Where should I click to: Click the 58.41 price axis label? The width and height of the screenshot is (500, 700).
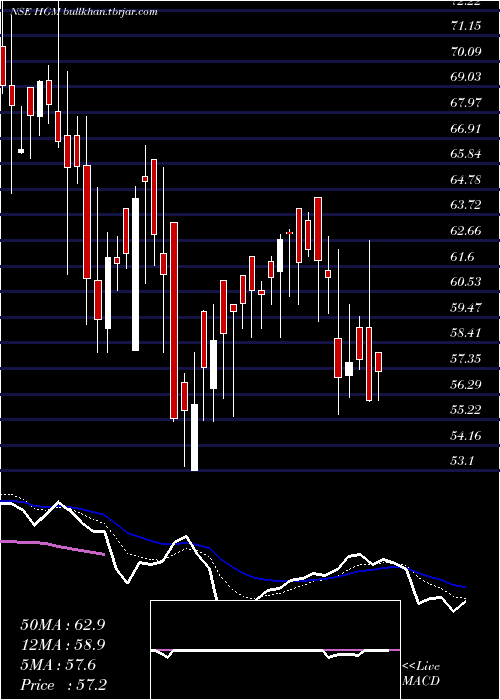coord(466,333)
